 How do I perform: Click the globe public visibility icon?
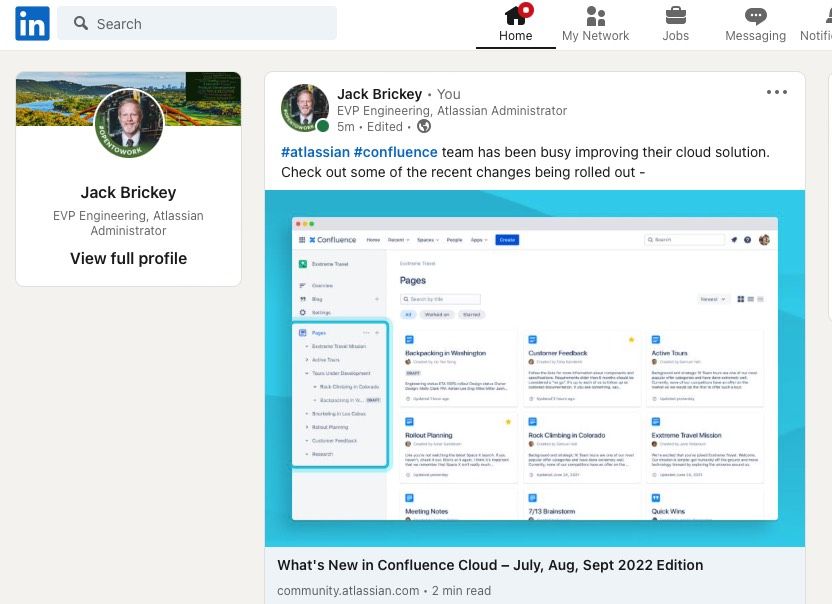coord(424,126)
